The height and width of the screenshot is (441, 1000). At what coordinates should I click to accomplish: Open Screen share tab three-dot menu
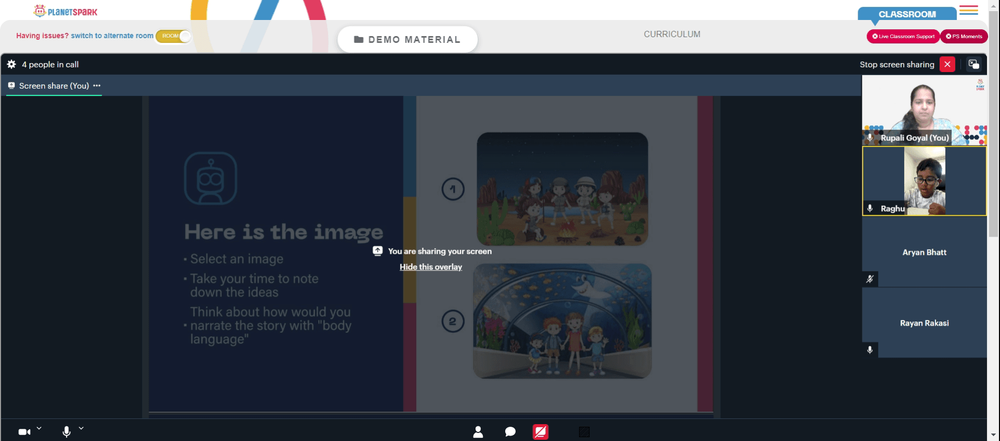97,86
